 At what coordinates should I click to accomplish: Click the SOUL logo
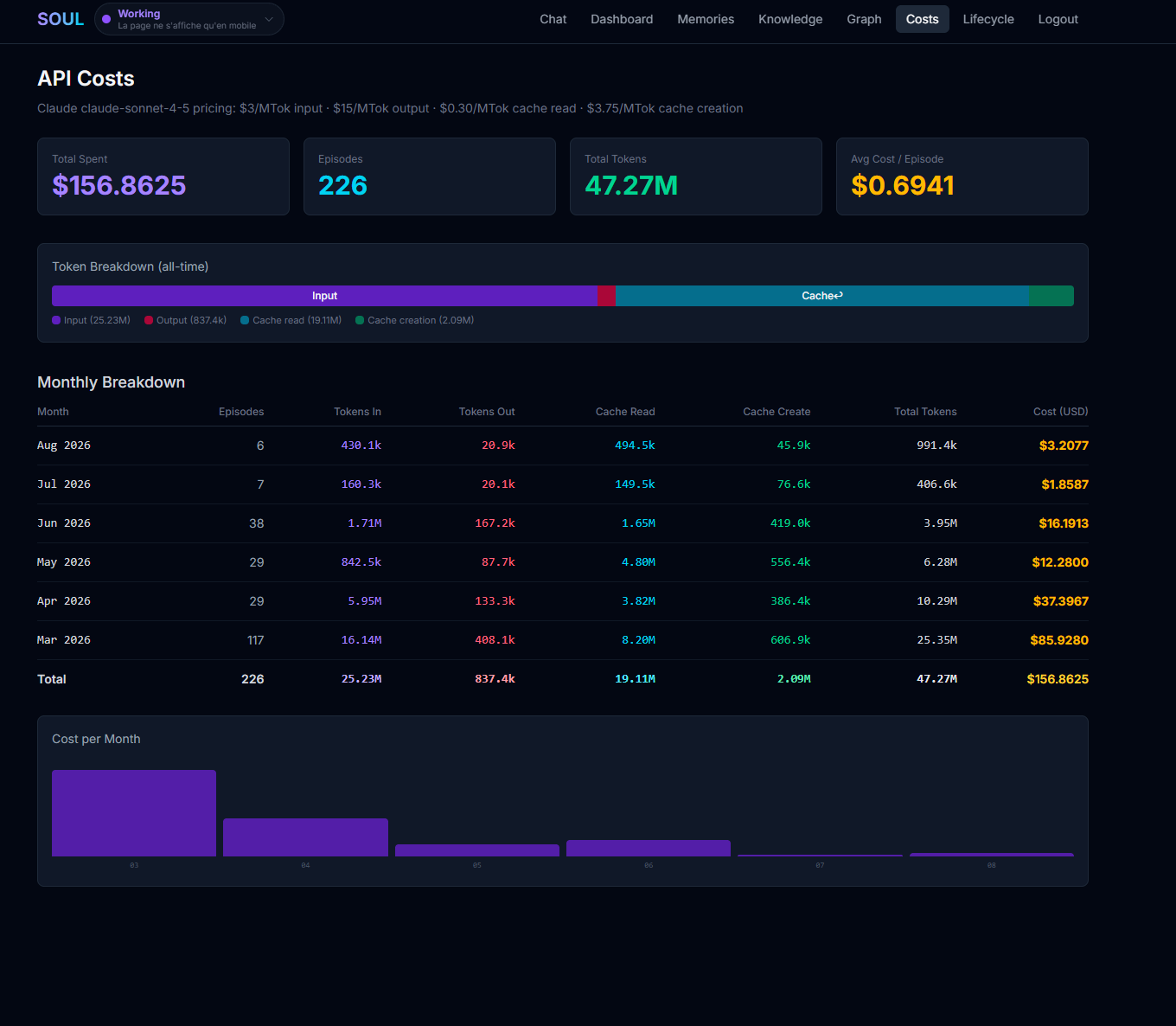61,19
